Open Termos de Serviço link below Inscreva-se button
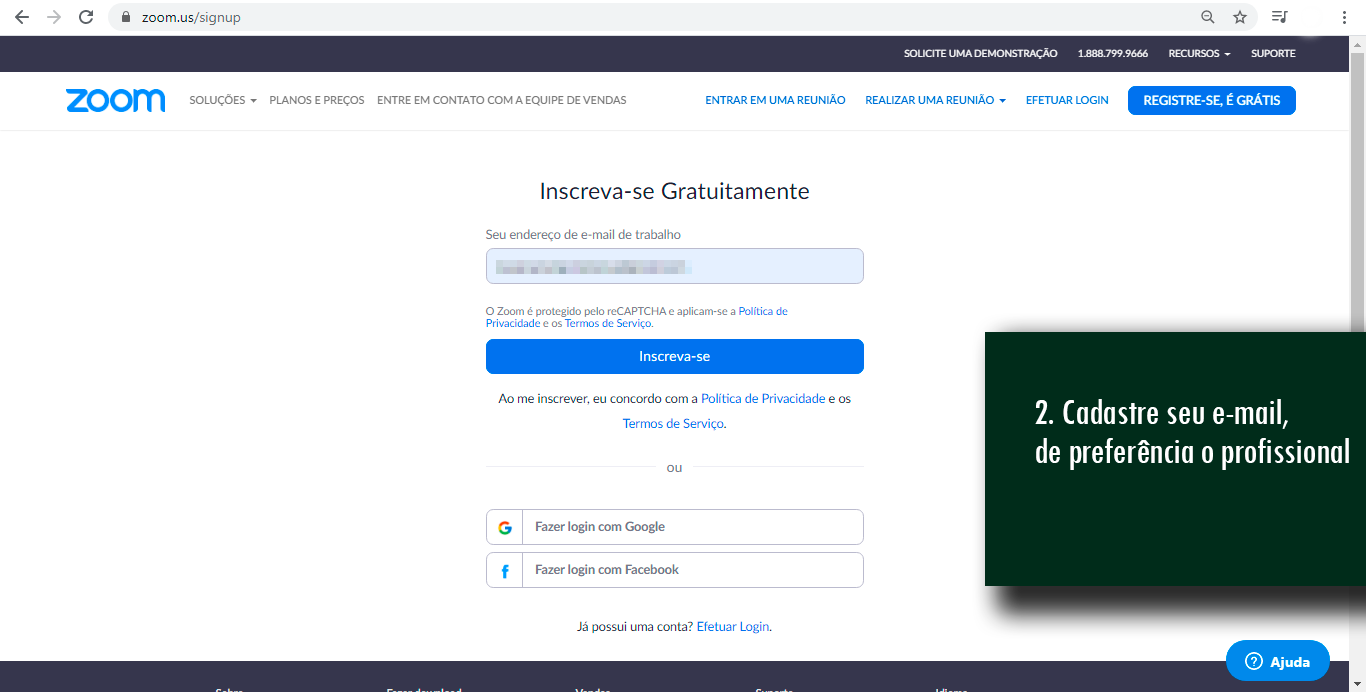Screen dimensions: 1366x692 [x=673, y=423]
